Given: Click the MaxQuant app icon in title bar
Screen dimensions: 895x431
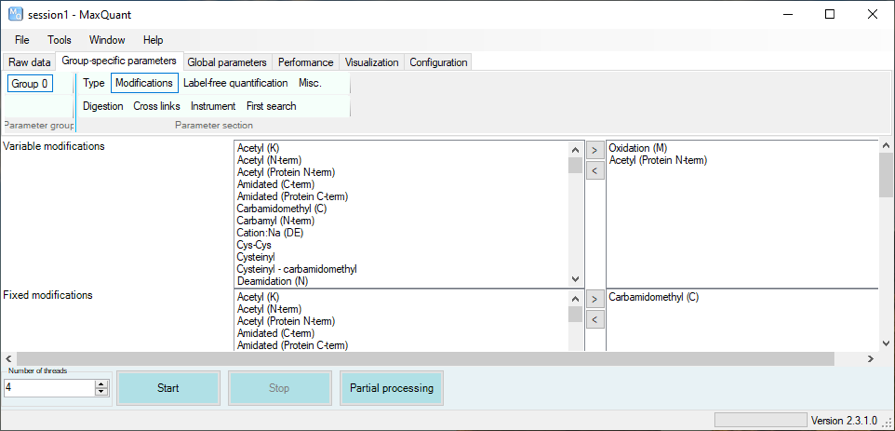Looking at the screenshot, I should pos(15,14).
